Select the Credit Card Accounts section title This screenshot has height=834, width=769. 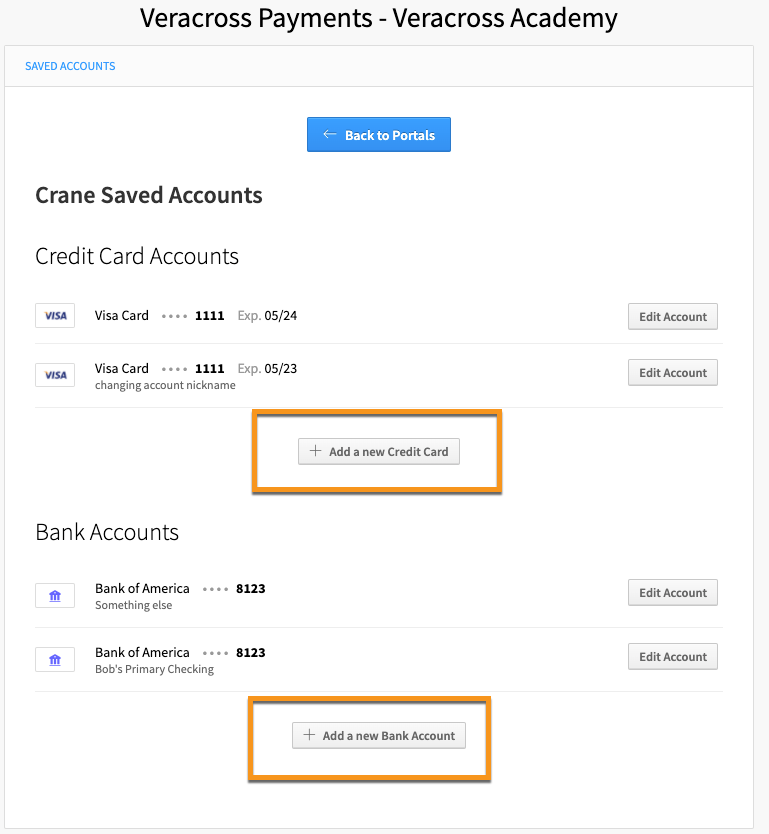pos(137,256)
